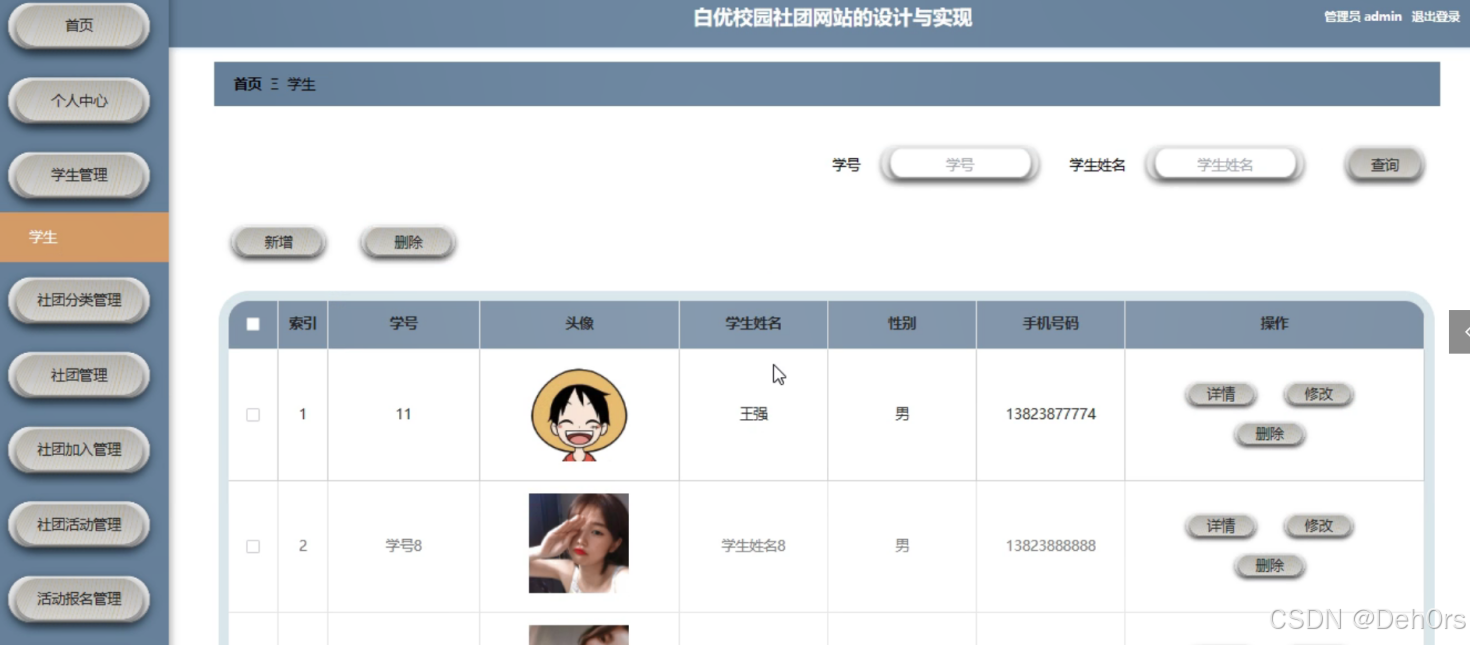Open 详情 for student 王强
This screenshot has height=645, width=1470.
pyautogui.click(x=1221, y=394)
